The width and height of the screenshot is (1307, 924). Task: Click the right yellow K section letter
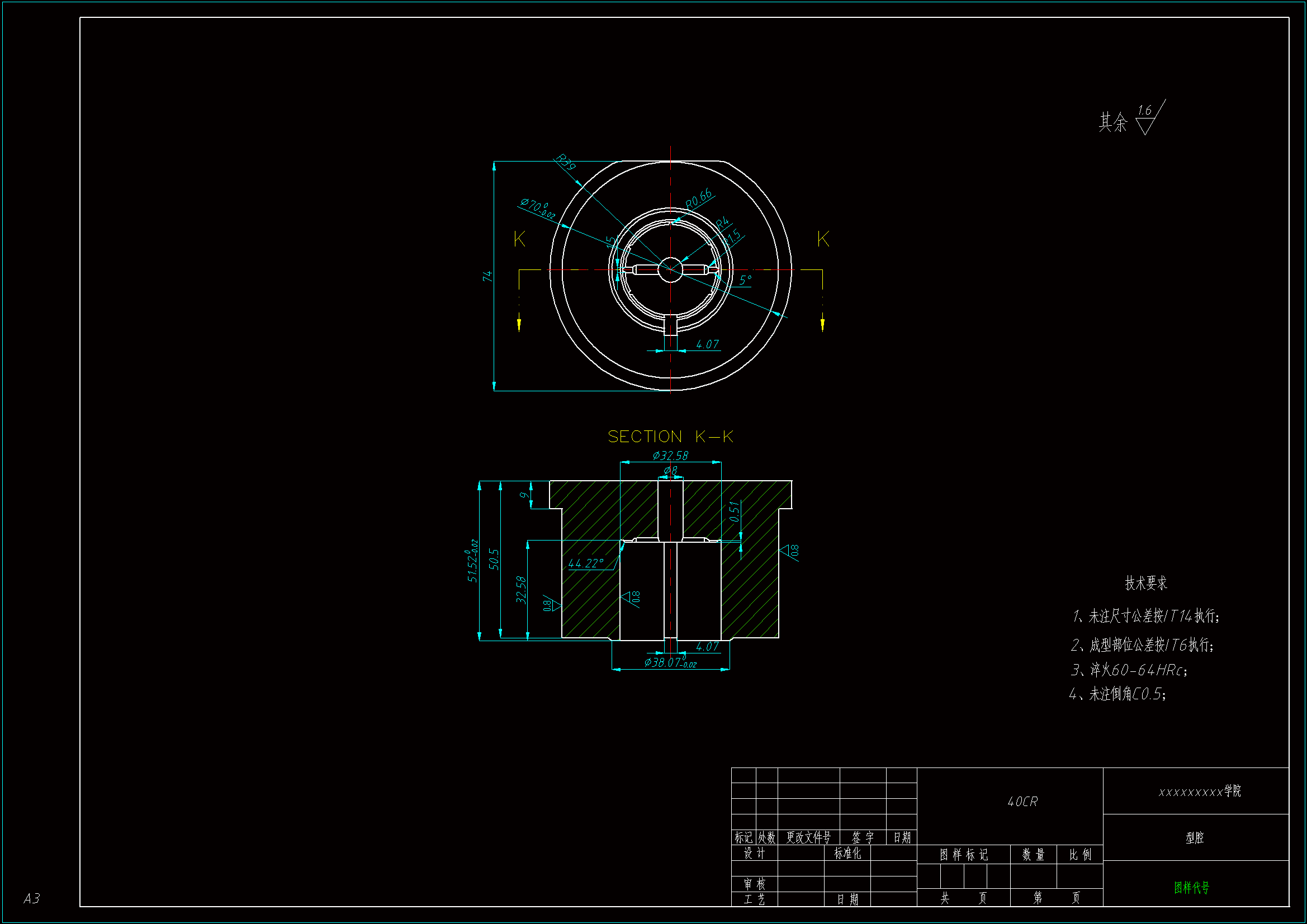point(822,239)
